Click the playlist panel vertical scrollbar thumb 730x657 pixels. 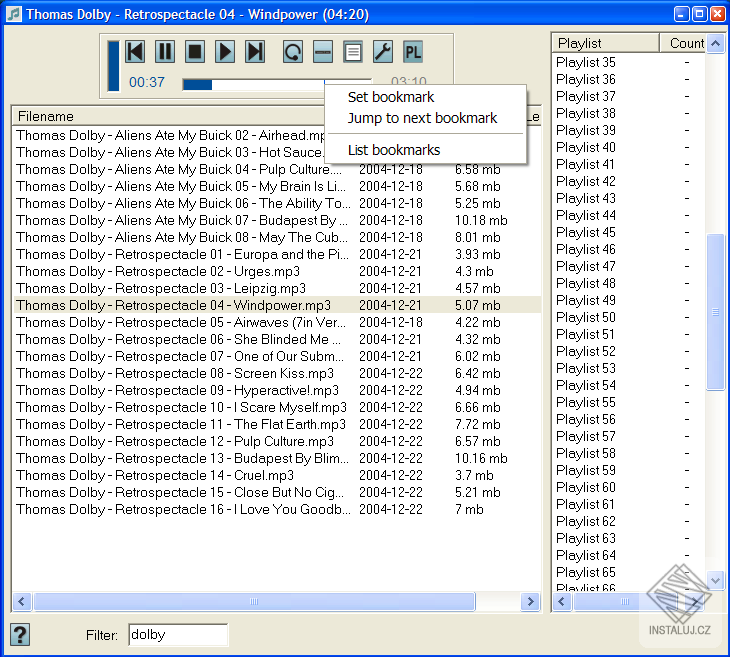point(716,312)
